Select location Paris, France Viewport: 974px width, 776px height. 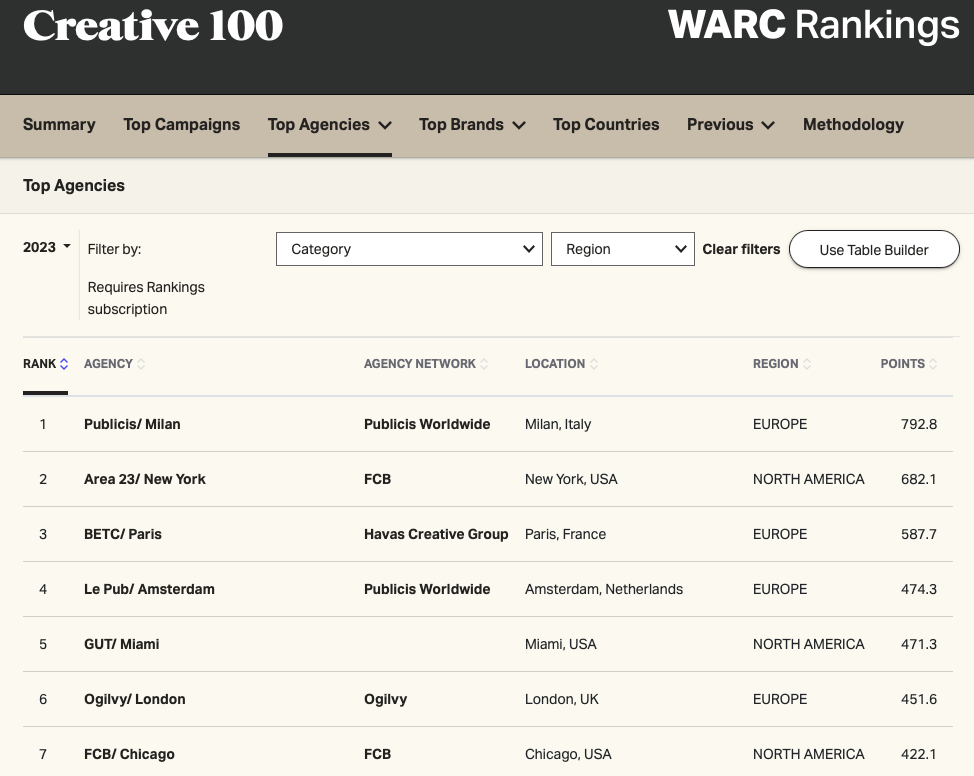click(x=565, y=534)
